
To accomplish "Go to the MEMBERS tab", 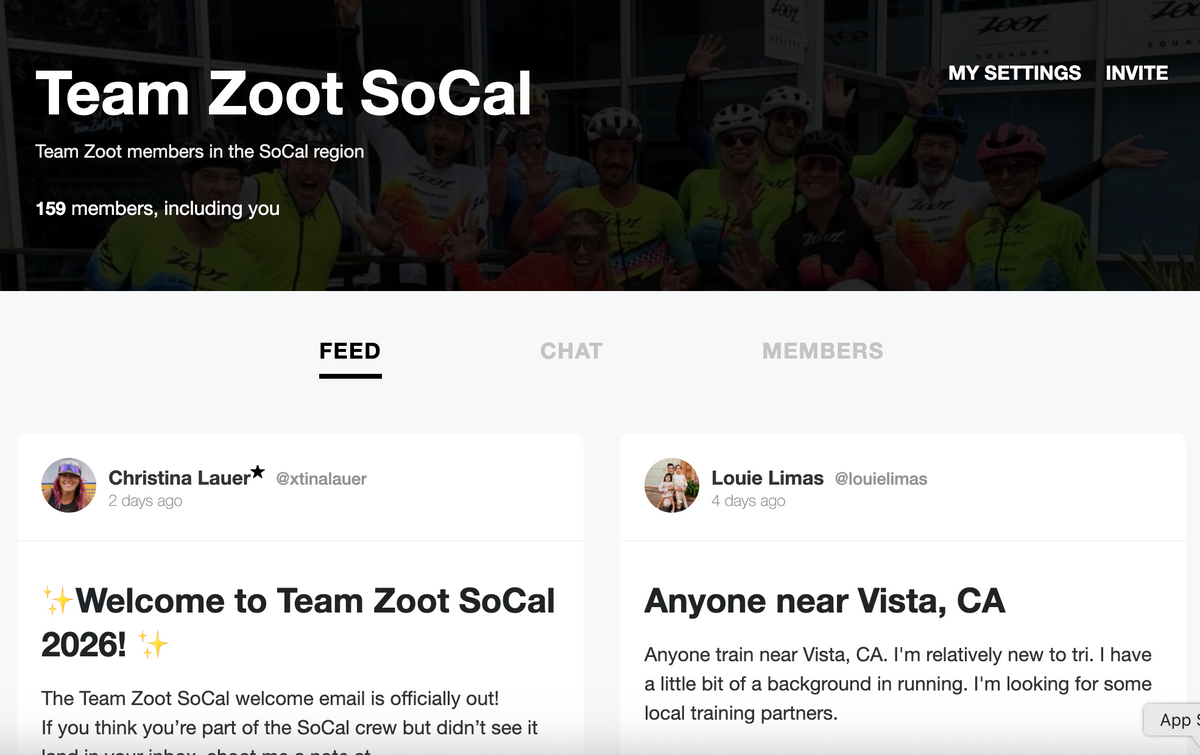I will 822,351.
